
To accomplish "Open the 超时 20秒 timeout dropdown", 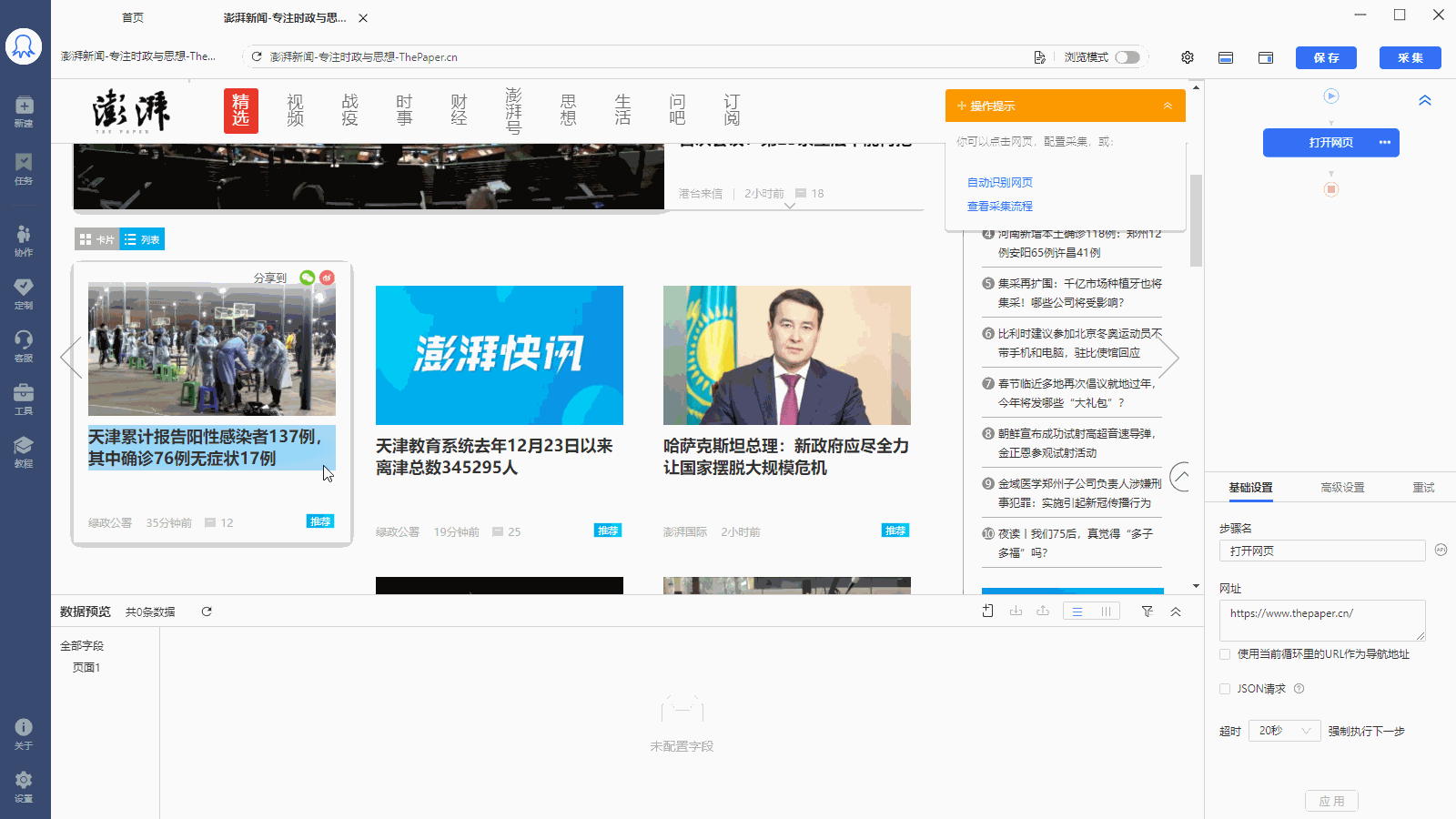I will tap(1286, 731).
